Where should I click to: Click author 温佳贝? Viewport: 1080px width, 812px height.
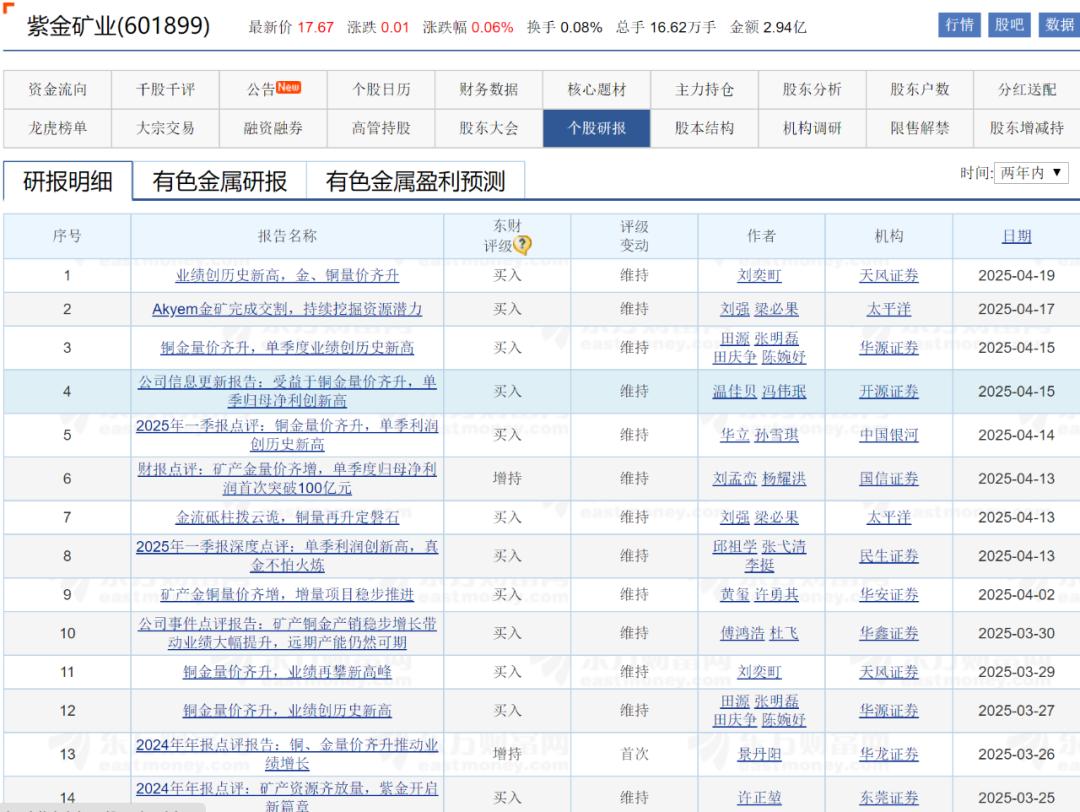pos(734,391)
